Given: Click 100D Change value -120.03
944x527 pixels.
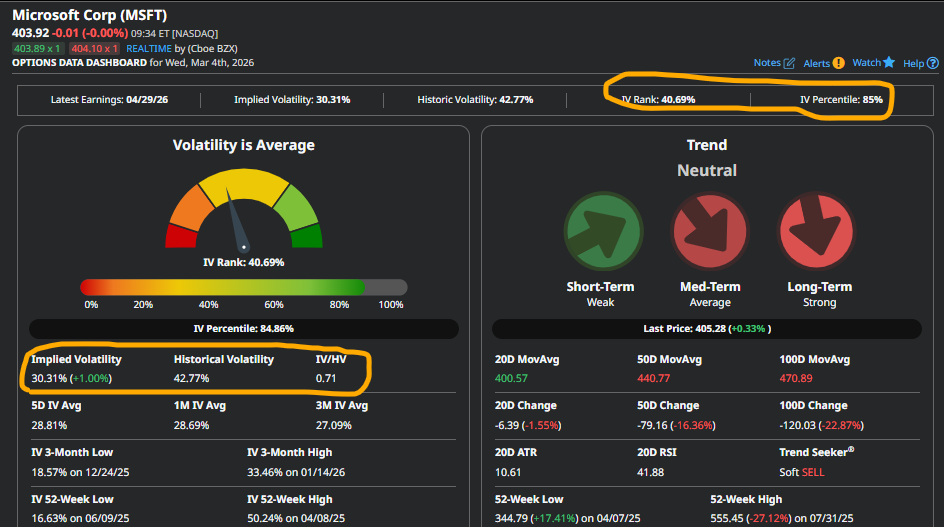Looking at the screenshot, I should (x=822, y=425).
